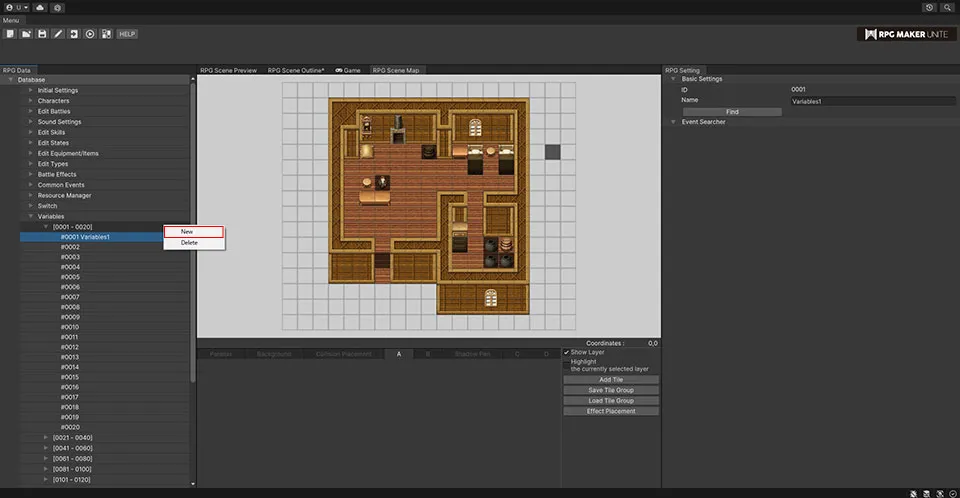
Task: Open the search magnifier icon top right
Action: point(946,7)
